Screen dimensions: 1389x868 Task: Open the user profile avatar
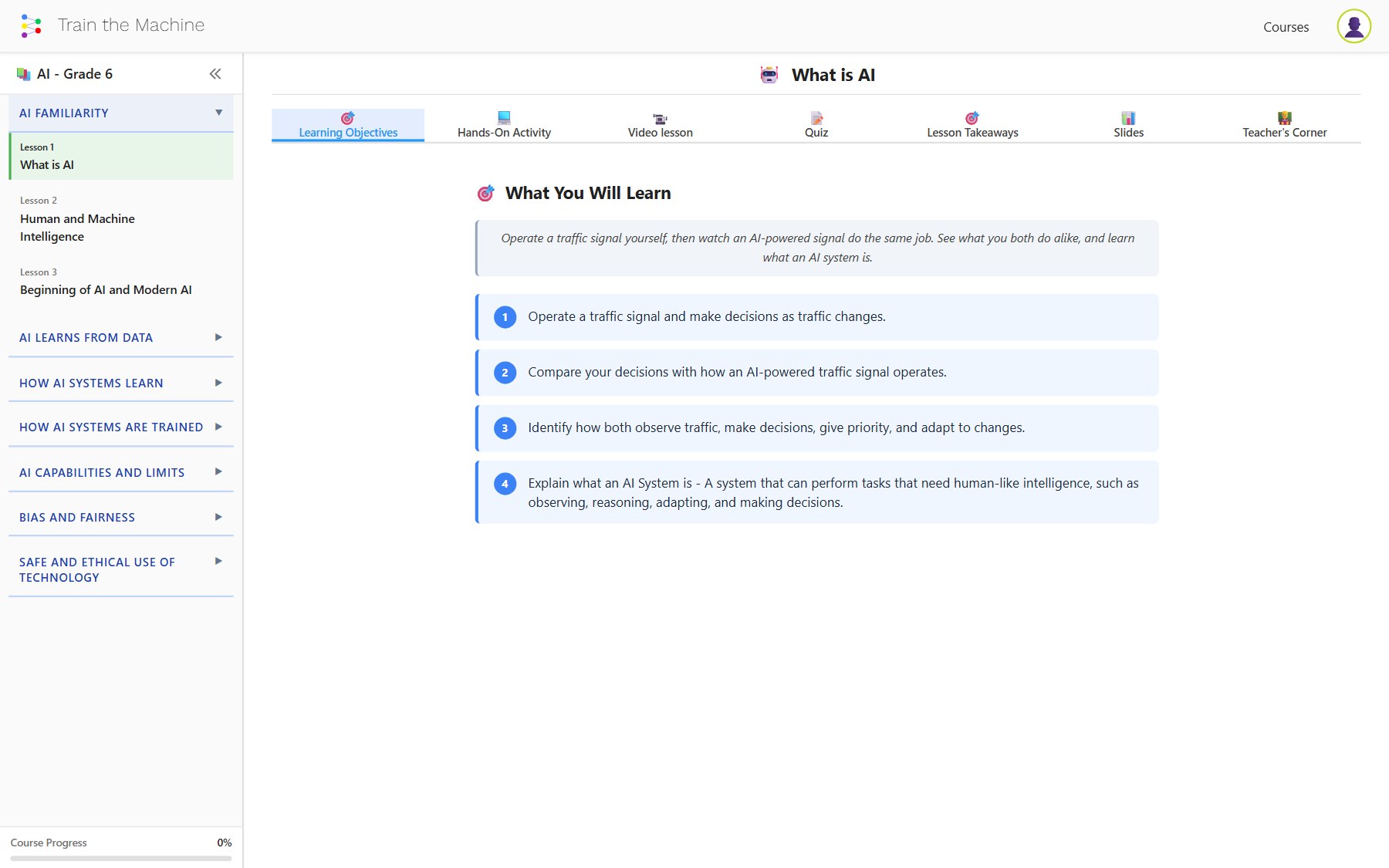pos(1354,26)
